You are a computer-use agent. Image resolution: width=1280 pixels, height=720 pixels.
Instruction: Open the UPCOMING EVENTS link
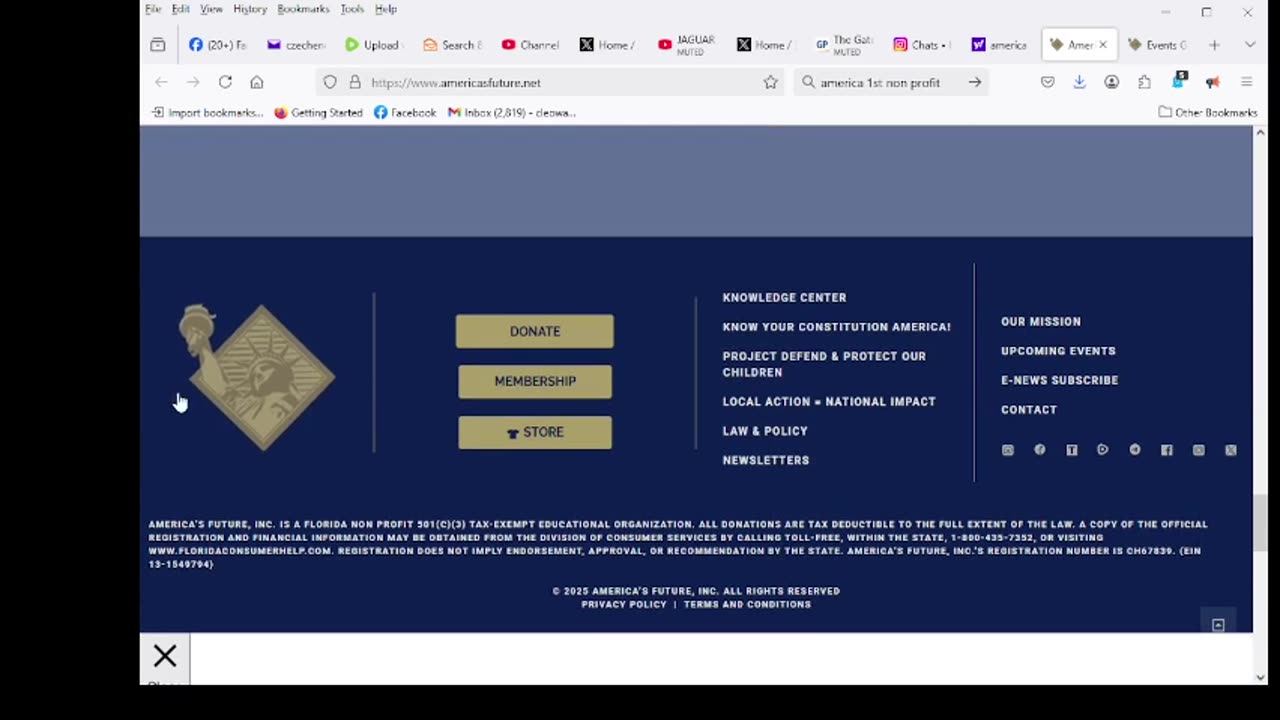(x=1058, y=351)
